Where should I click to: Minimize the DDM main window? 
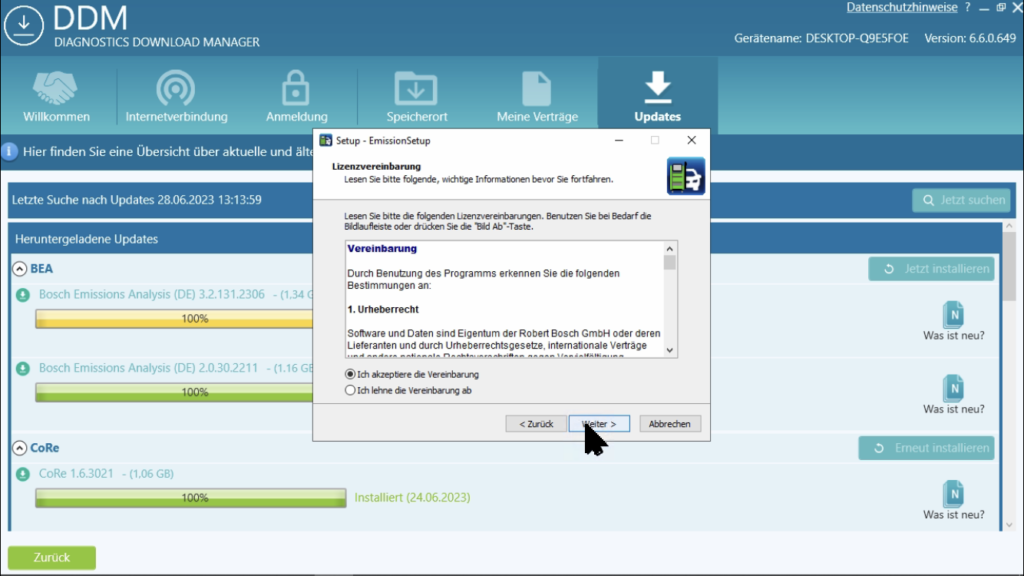(x=984, y=8)
